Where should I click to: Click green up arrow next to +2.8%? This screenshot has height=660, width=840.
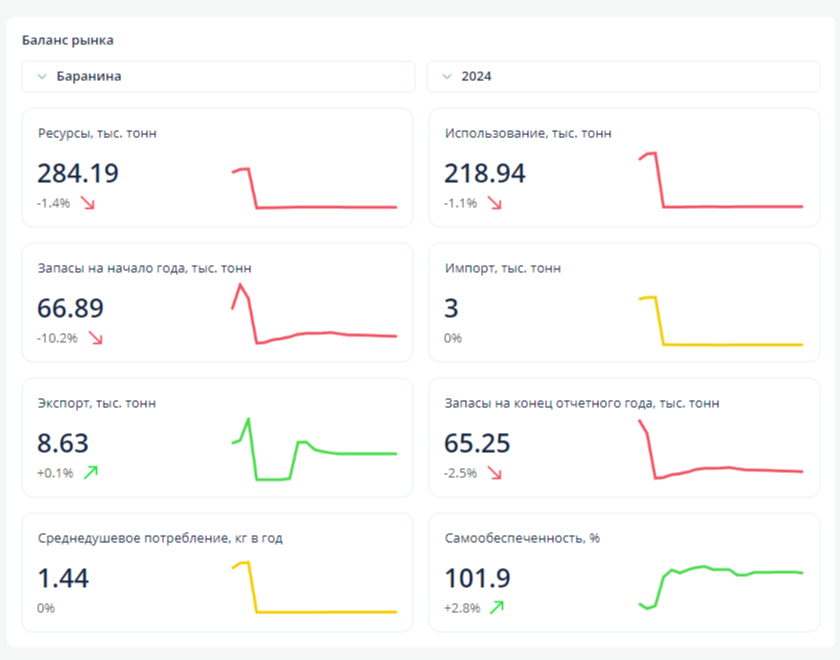coord(497,607)
